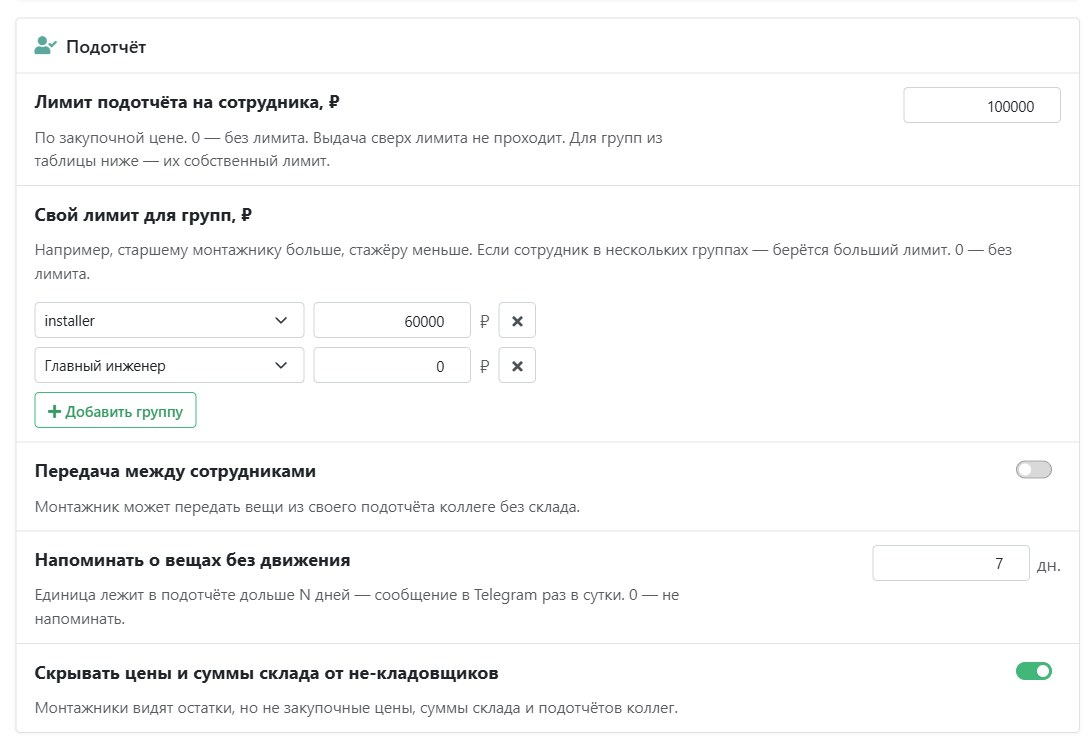The image size is (1088, 740).
Task: Click the Лимит подотчёта на сотрудника heading
Action: (x=187, y=102)
